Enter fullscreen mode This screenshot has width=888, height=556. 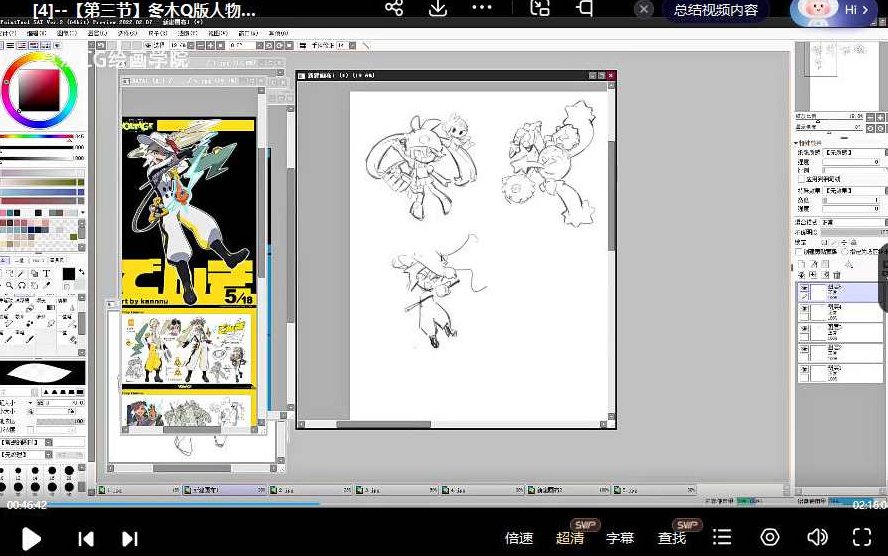862,538
